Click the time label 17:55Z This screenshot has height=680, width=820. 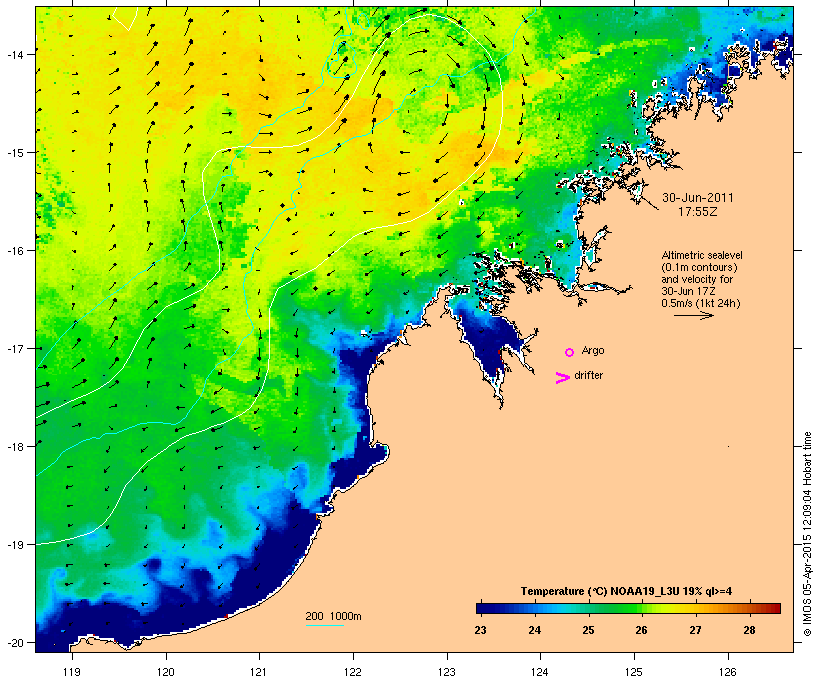point(698,212)
